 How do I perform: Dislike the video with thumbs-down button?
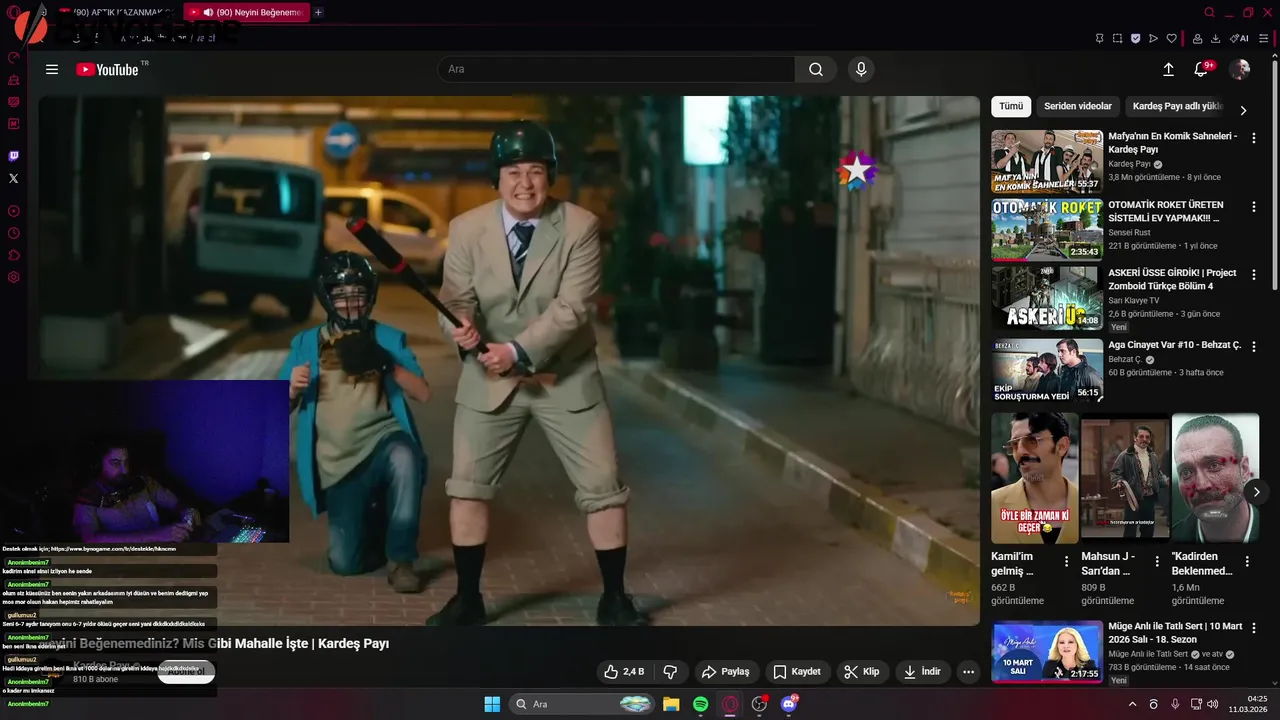tap(670, 672)
